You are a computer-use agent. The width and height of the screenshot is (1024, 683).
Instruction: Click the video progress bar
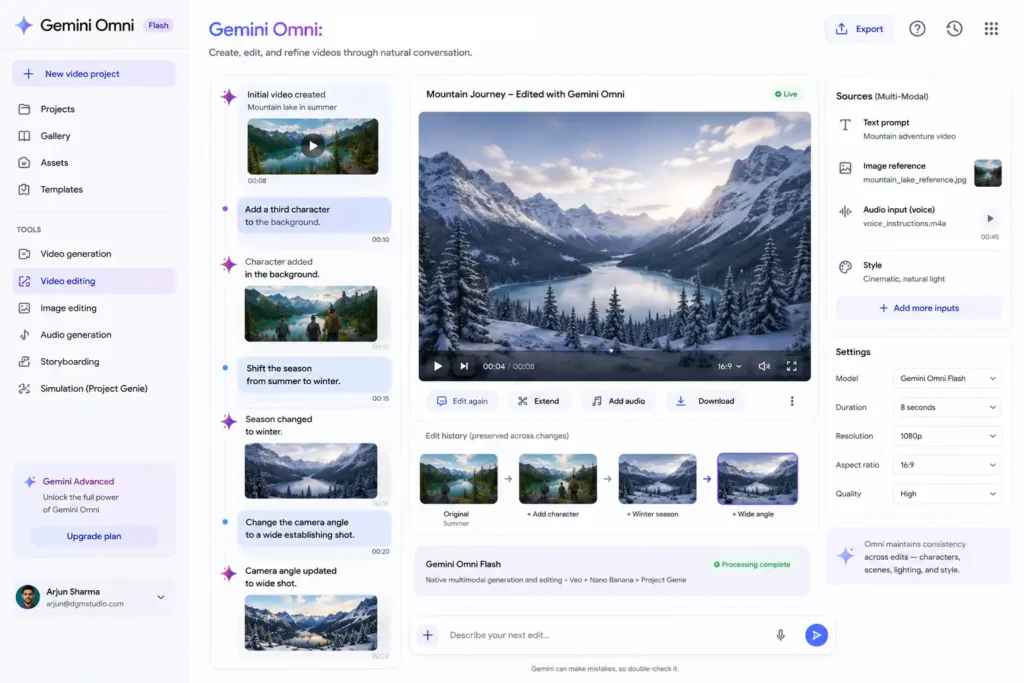click(615, 351)
